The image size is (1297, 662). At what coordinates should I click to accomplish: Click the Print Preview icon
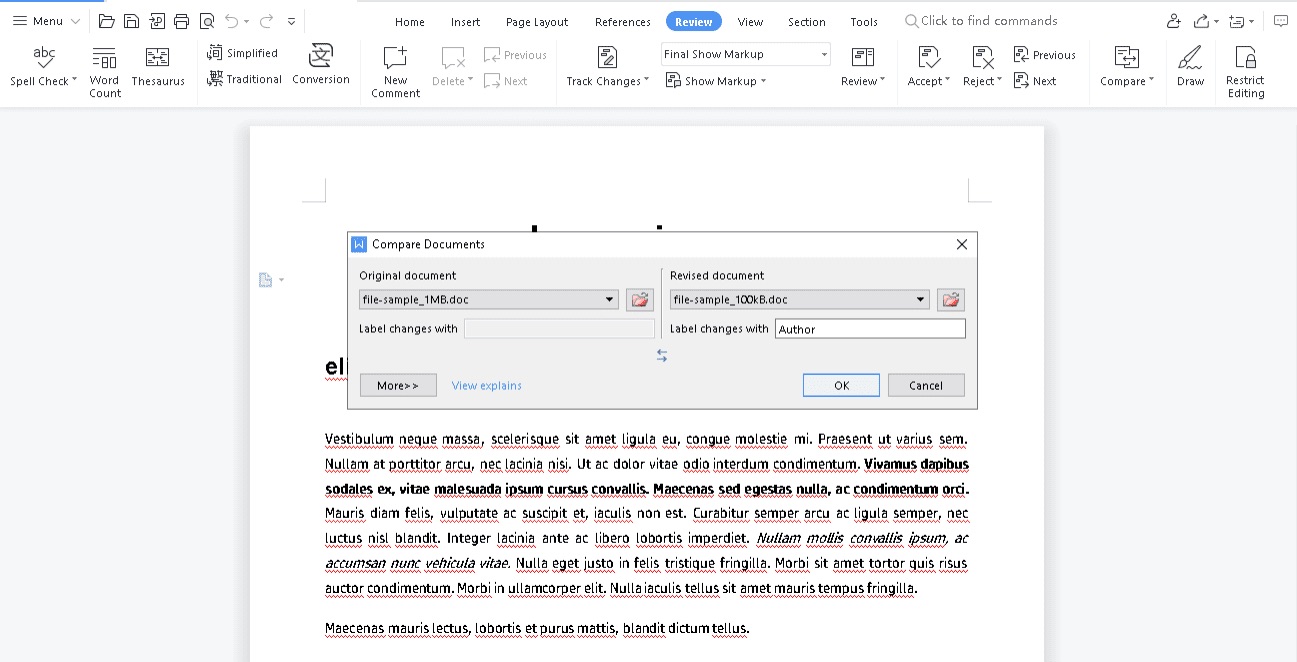[x=206, y=21]
